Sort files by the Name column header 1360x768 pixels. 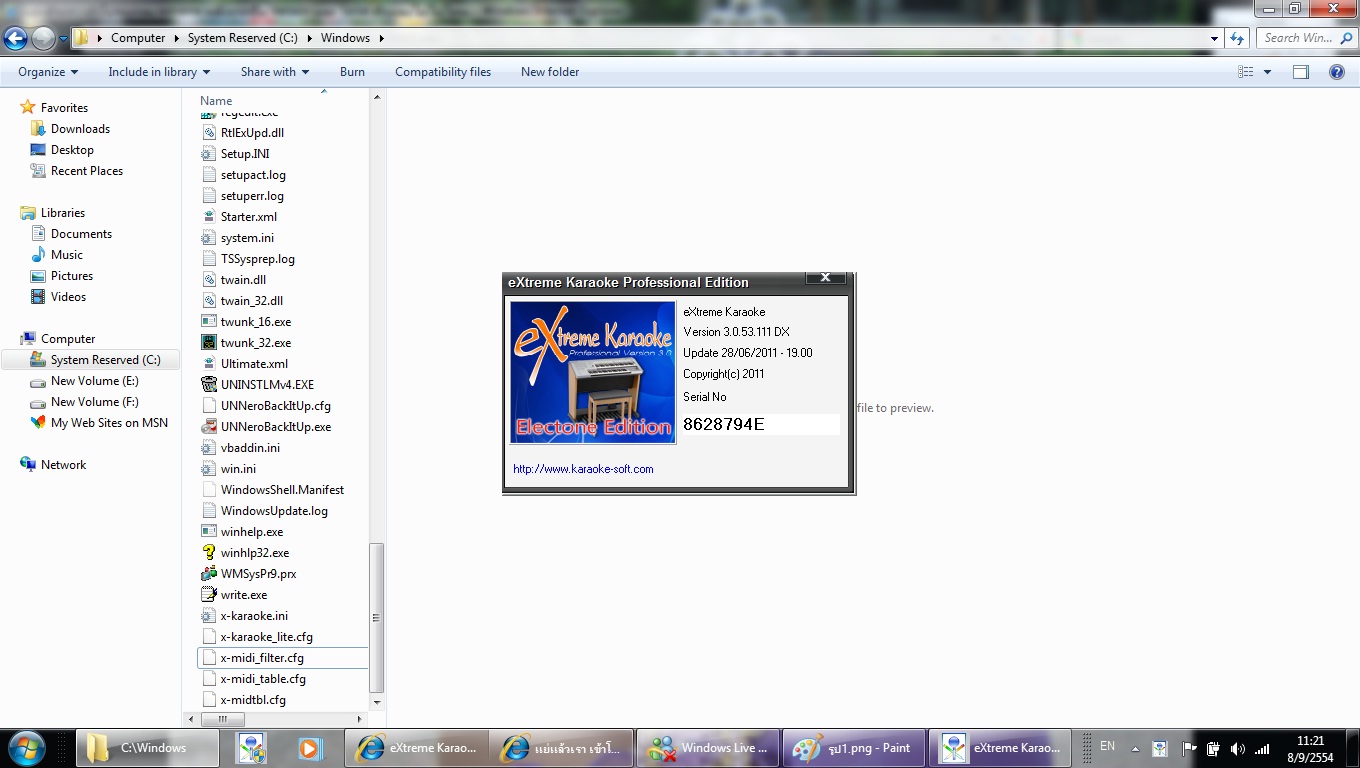coord(216,101)
